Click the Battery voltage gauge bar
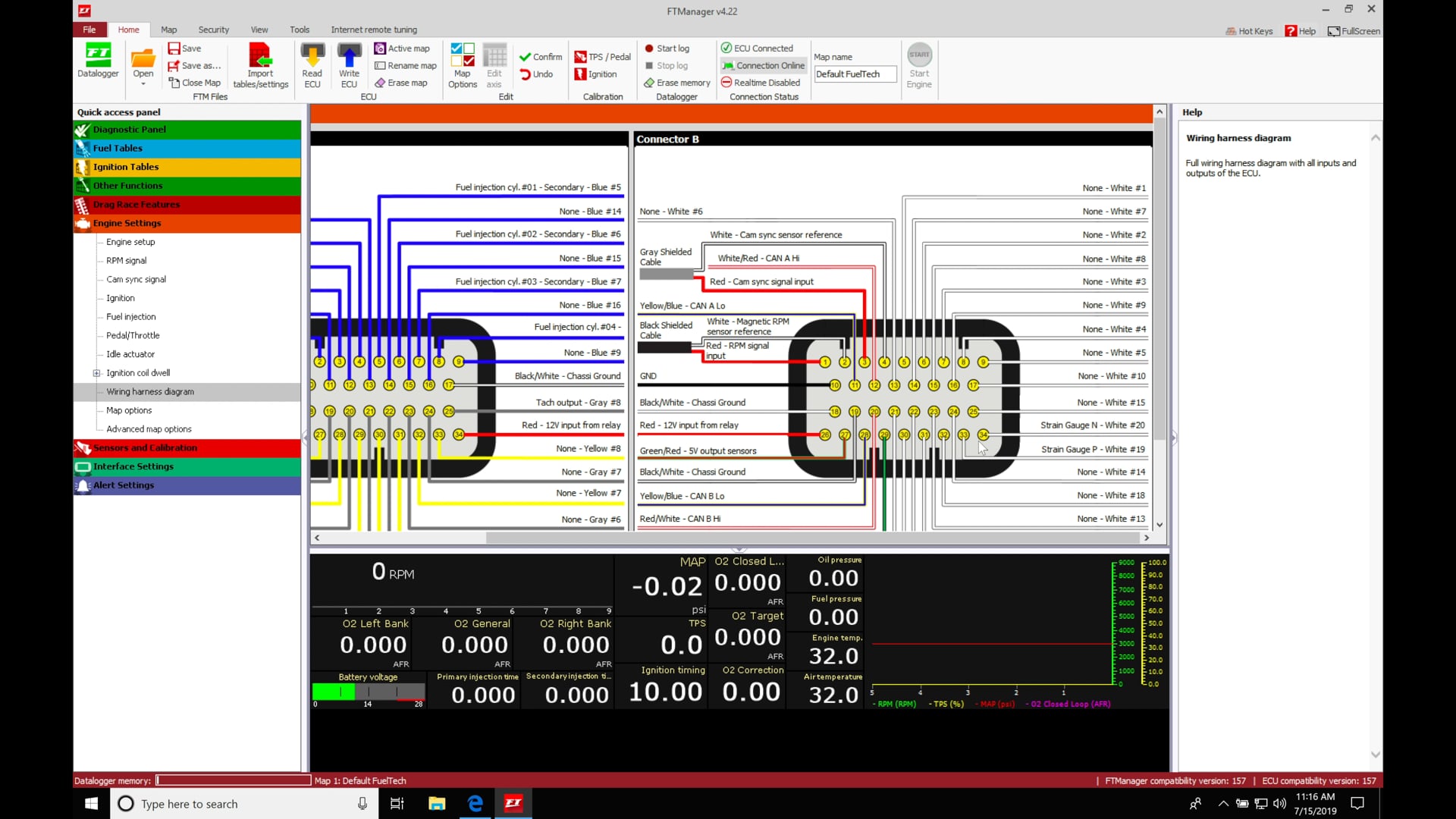Image resolution: width=1456 pixels, height=819 pixels. (368, 691)
